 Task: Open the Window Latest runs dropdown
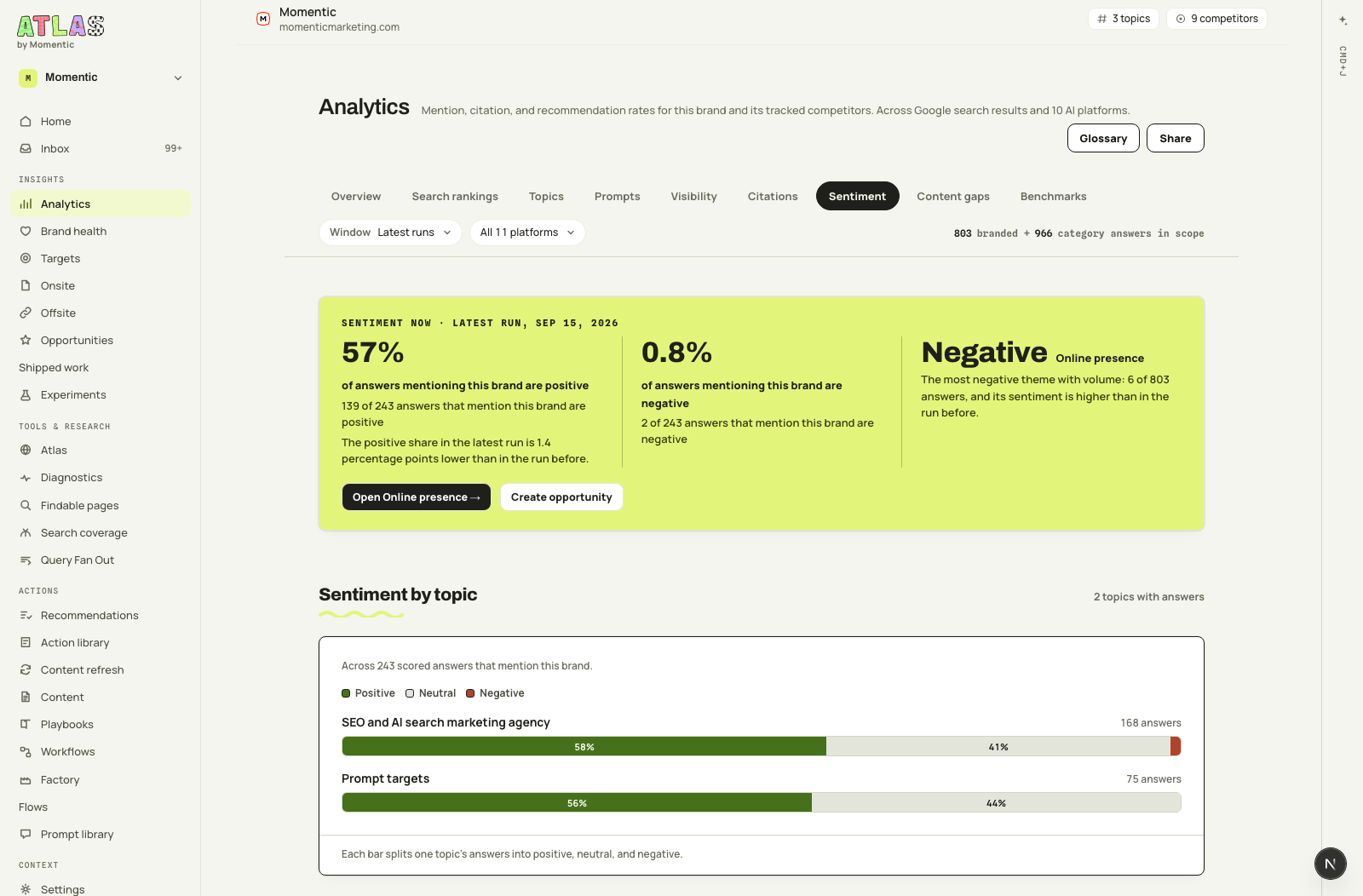pos(390,233)
